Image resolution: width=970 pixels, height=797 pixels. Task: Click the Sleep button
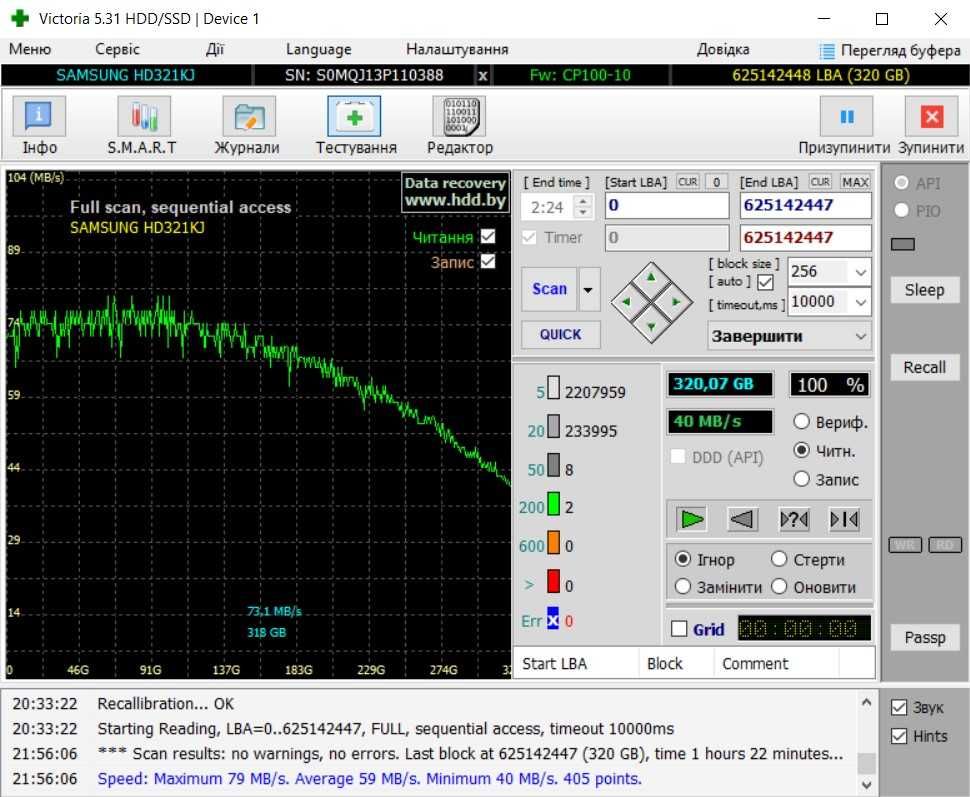coord(924,290)
